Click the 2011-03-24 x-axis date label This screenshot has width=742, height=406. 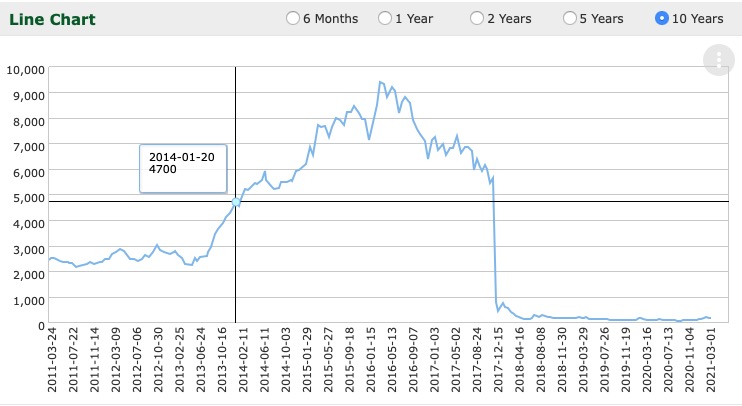click(x=52, y=360)
